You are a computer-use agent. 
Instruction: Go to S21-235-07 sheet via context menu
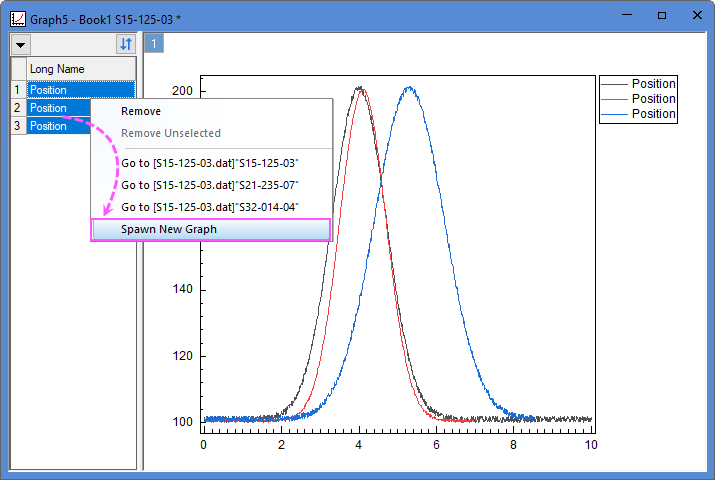coord(211,185)
